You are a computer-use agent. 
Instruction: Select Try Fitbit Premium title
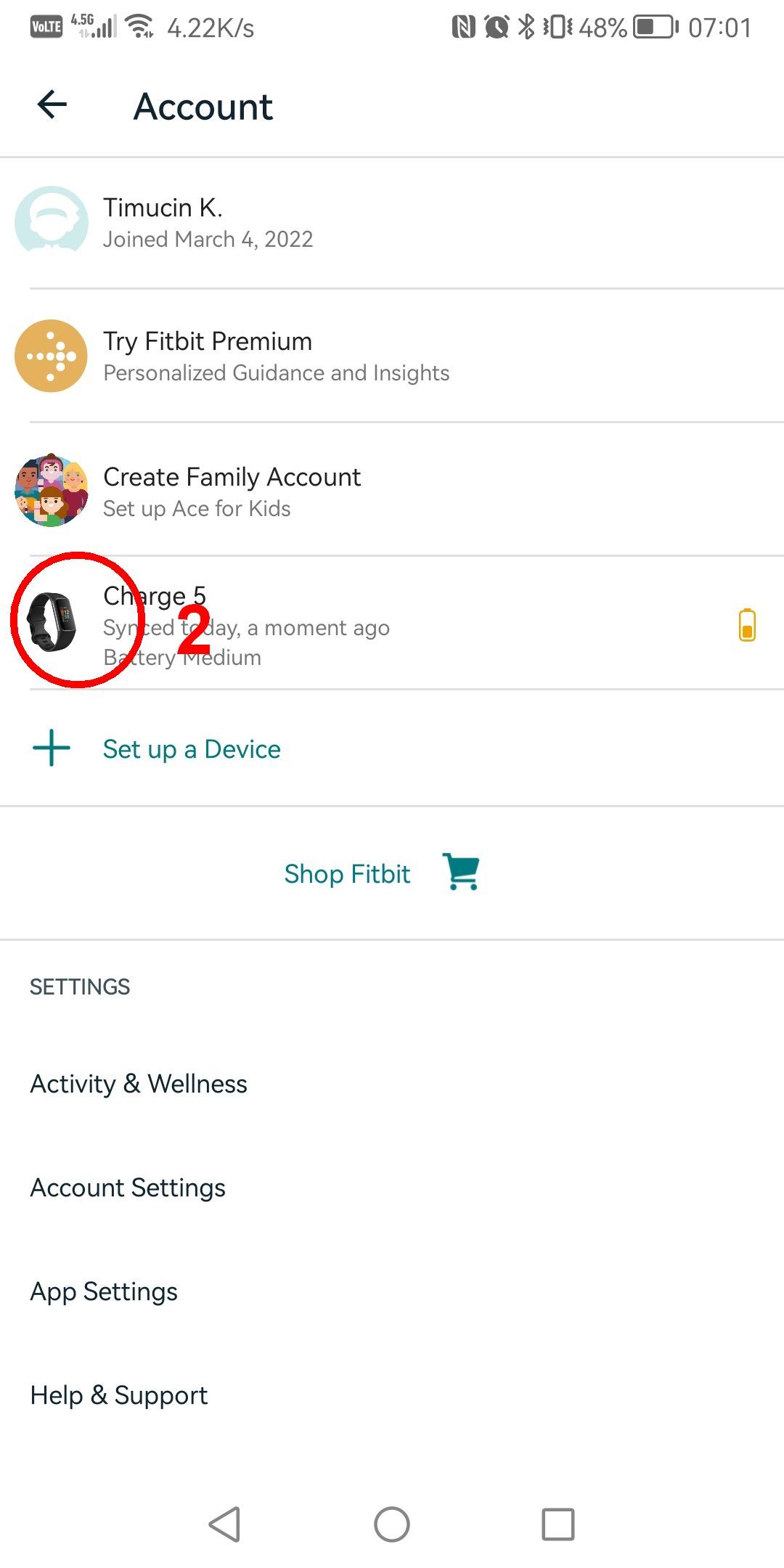208,341
